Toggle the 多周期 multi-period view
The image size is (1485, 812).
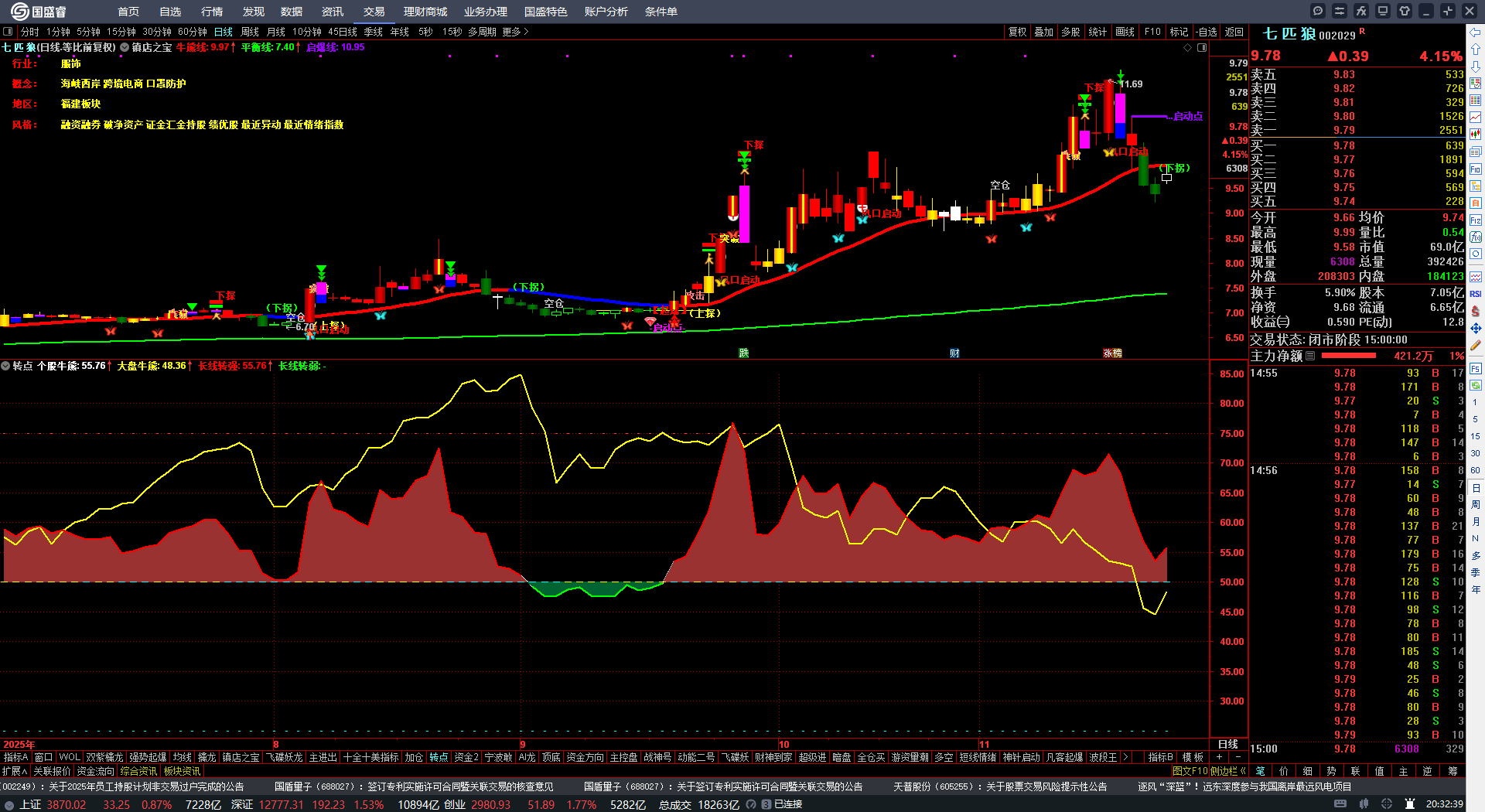point(482,32)
